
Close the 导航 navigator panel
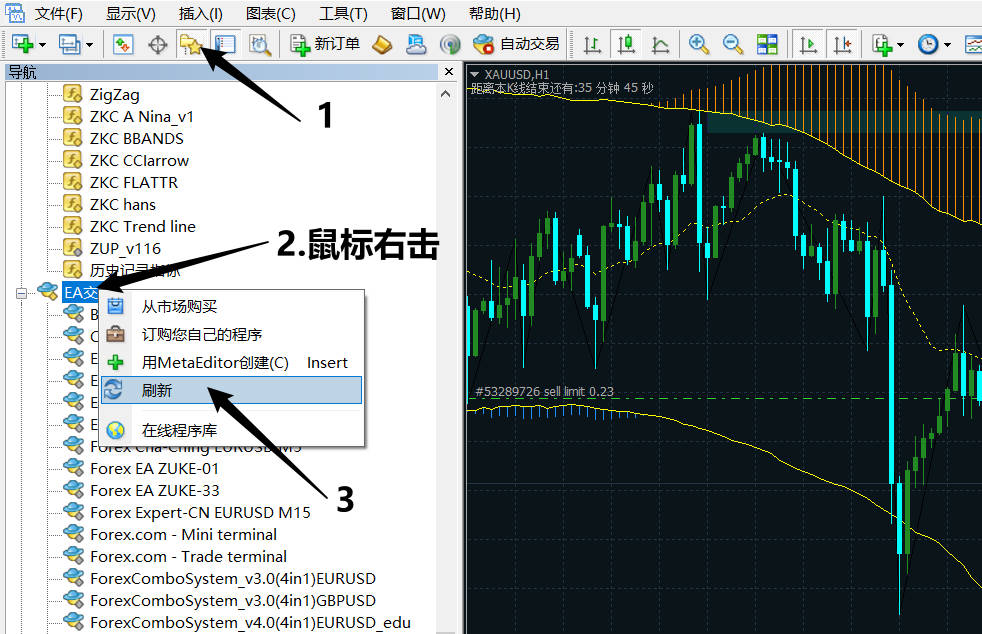coord(448,72)
